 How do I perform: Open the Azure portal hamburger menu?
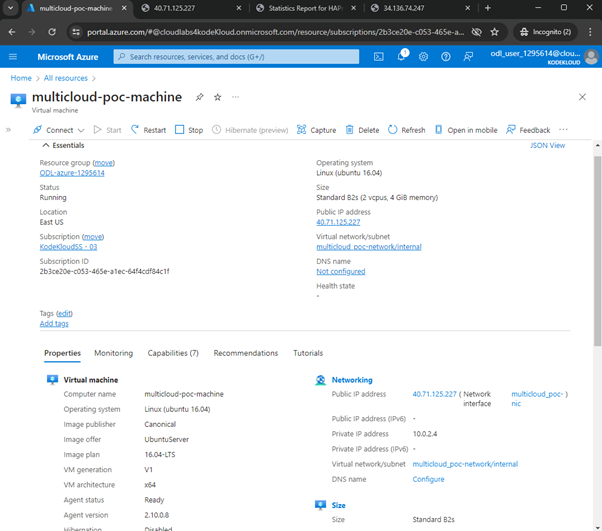click(x=14, y=57)
